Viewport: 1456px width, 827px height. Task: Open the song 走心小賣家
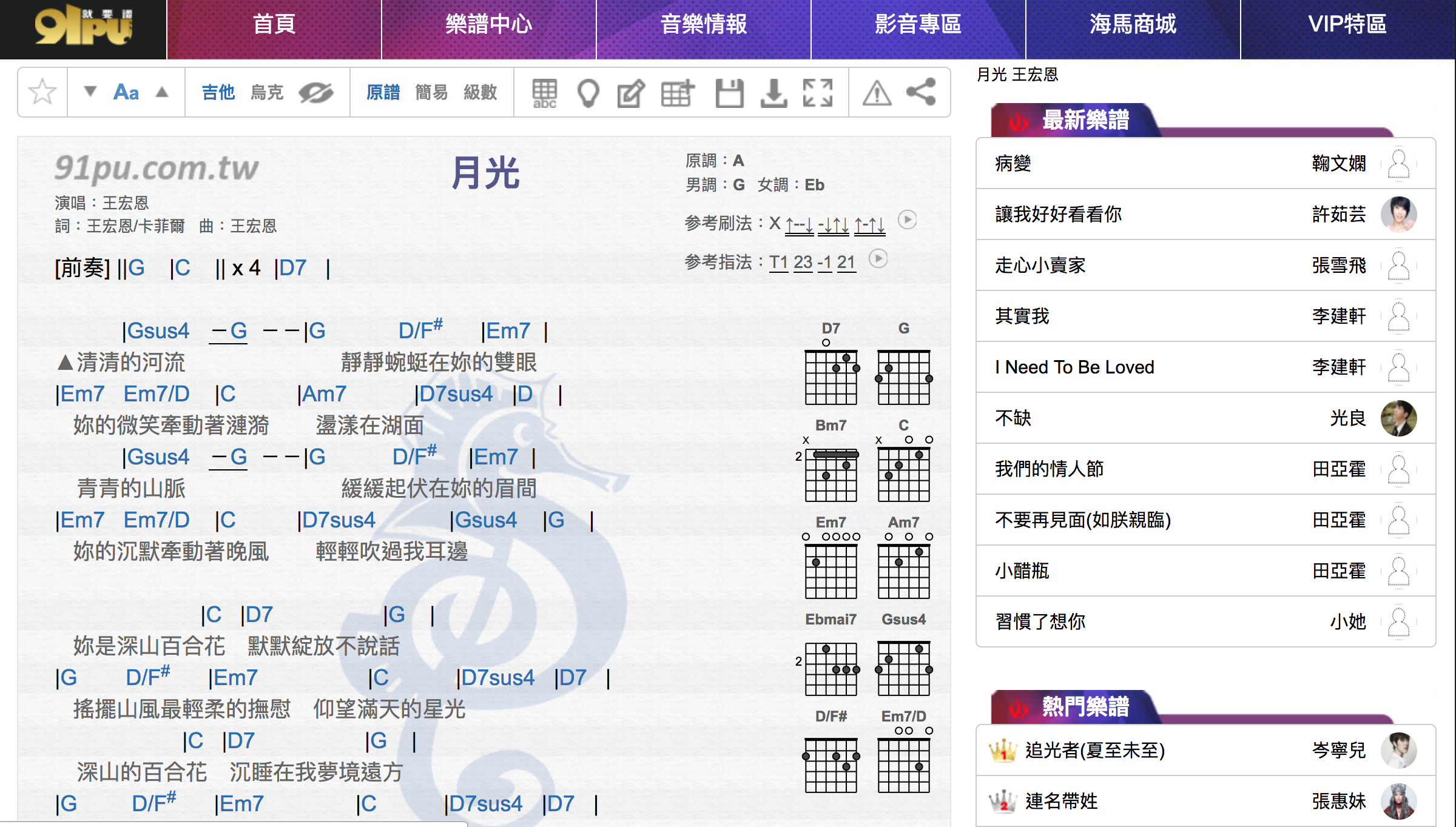point(1205,265)
